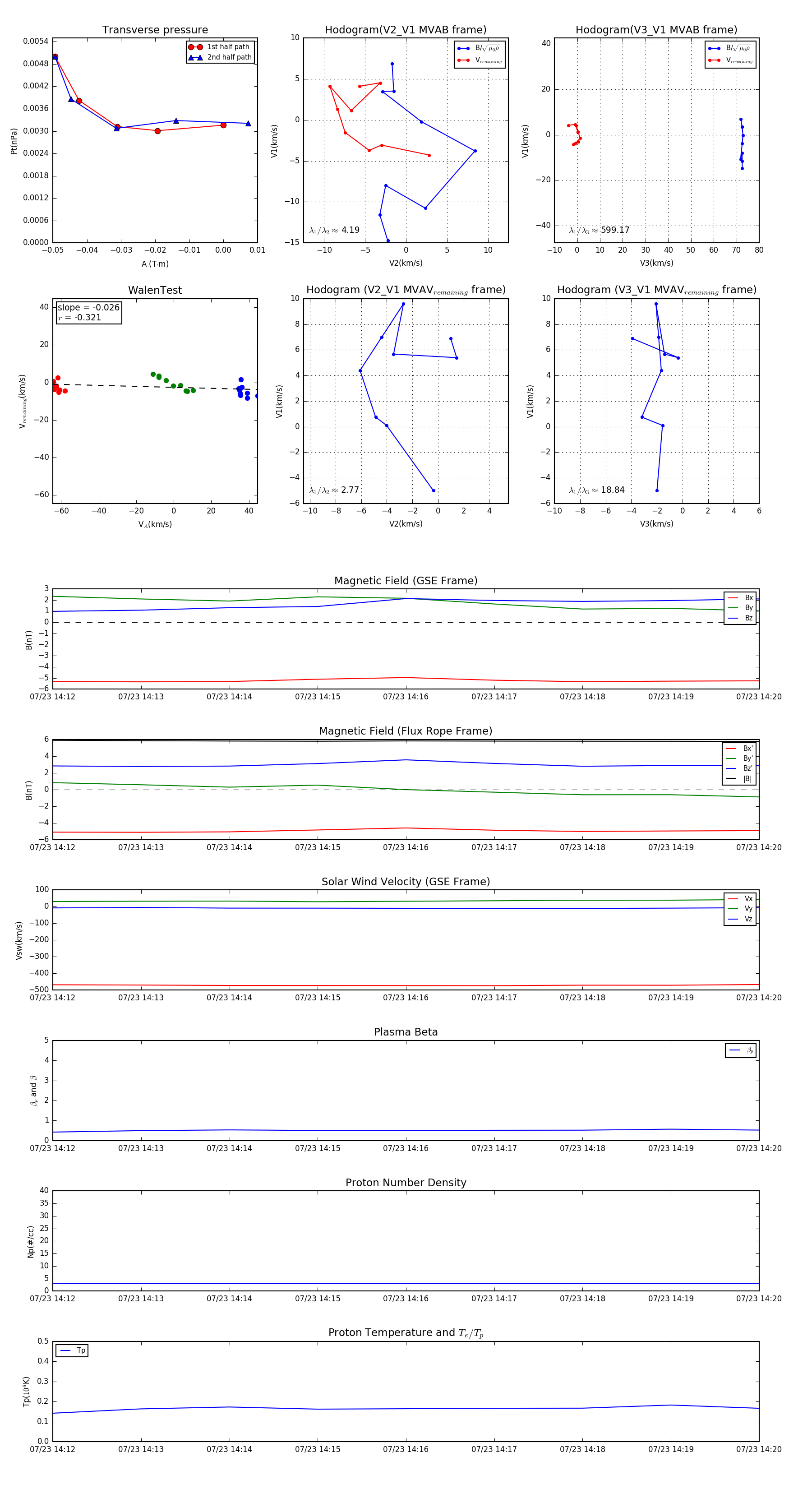Click the Bx' legend entry in Flux Rope plot
812x1489 pixels.
click(x=739, y=749)
